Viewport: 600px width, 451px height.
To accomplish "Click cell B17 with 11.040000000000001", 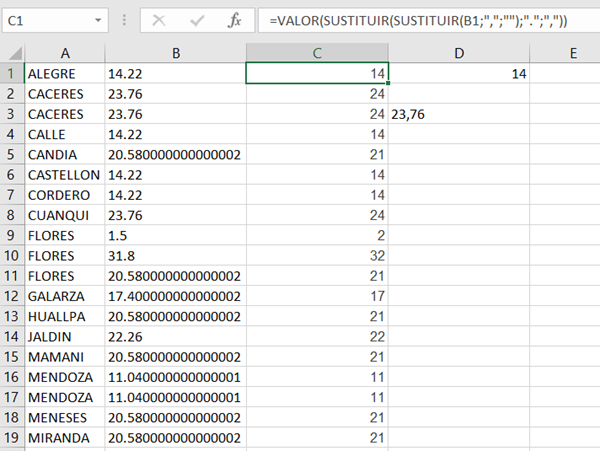I will tap(176, 397).
